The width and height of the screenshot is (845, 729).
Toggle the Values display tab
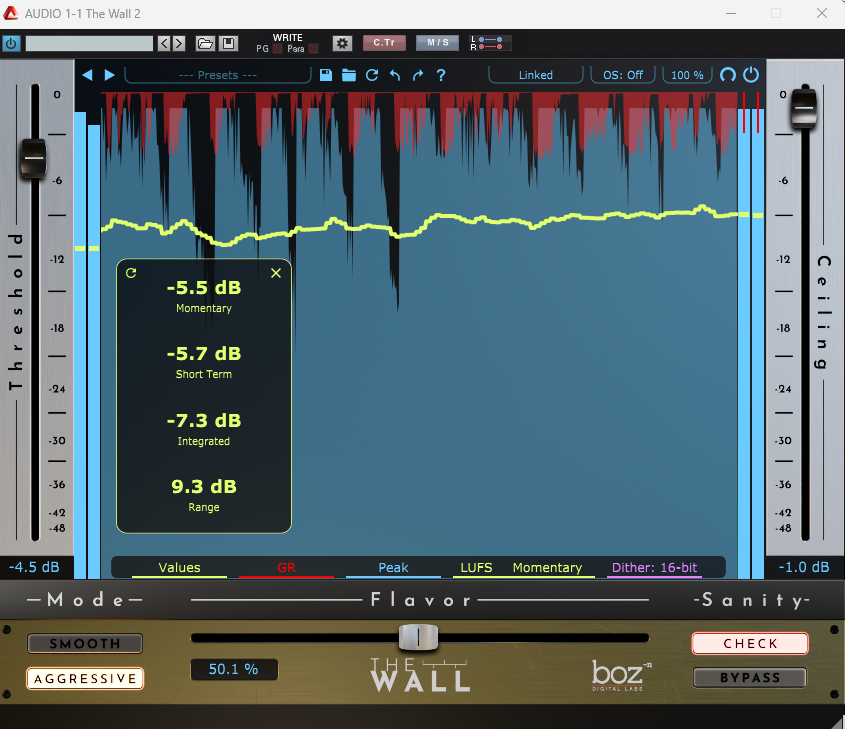(179, 568)
